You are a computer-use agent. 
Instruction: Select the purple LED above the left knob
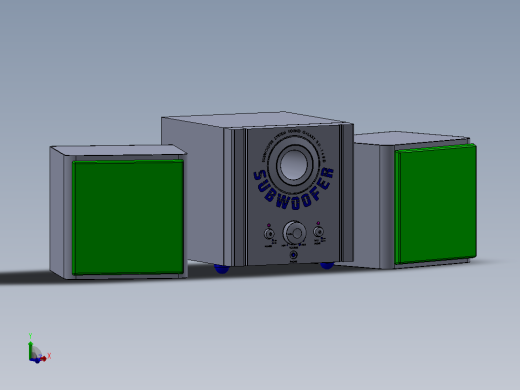[x=269, y=225]
